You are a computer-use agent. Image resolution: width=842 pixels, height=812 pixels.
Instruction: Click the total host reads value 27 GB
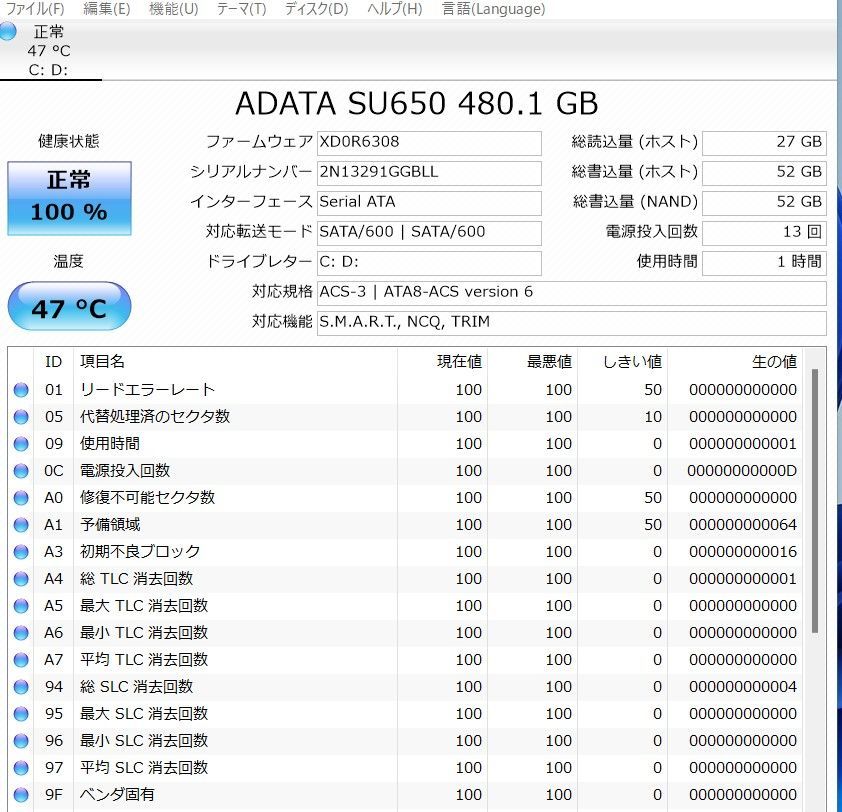coord(764,143)
